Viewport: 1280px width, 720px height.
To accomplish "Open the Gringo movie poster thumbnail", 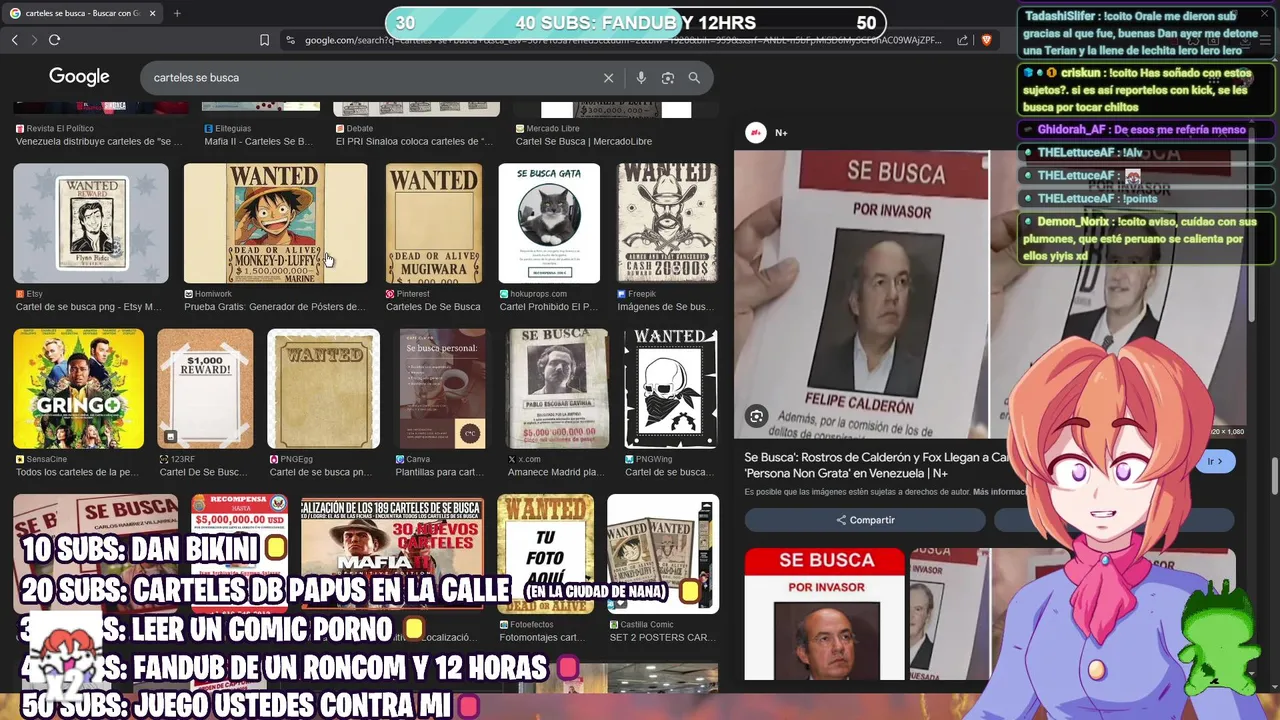I will (x=78, y=388).
